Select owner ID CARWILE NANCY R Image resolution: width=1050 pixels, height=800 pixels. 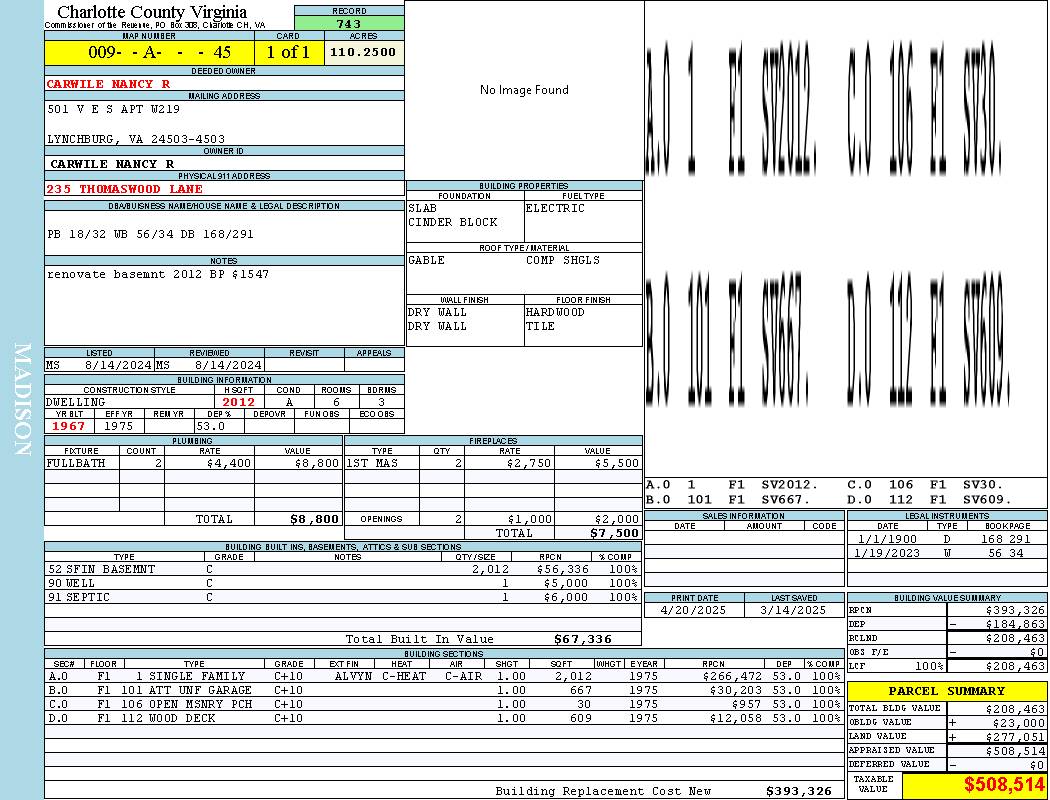tap(112, 164)
